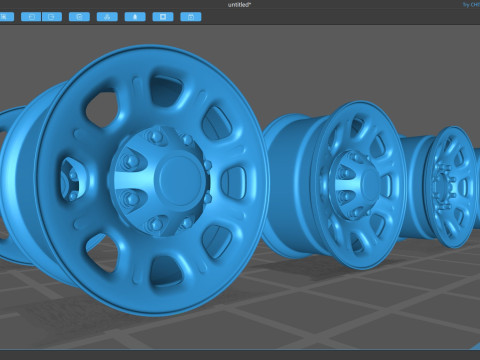Click the square-in-square toolbar icon

coord(163,17)
